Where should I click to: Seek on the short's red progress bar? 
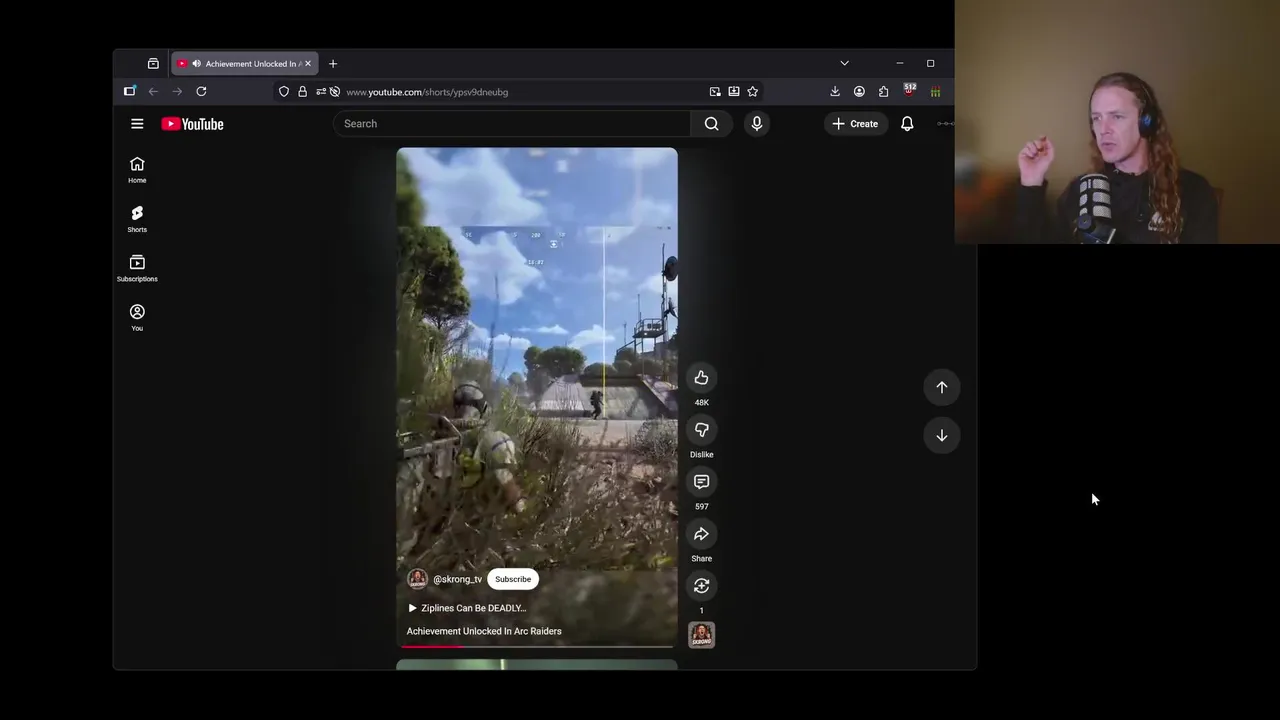(537, 646)
